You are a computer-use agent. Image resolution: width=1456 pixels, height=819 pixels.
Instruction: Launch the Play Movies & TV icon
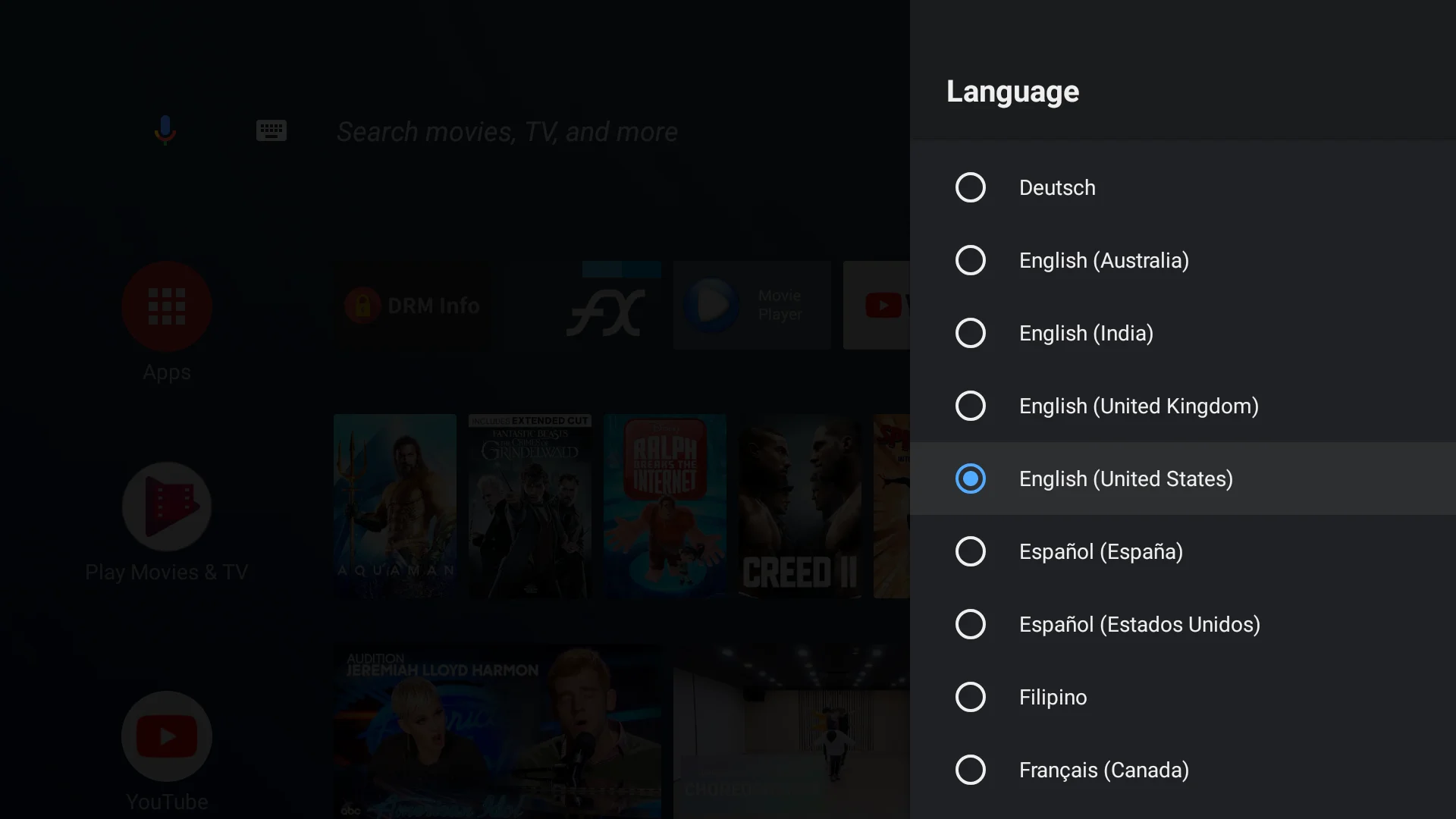[167, 507]
